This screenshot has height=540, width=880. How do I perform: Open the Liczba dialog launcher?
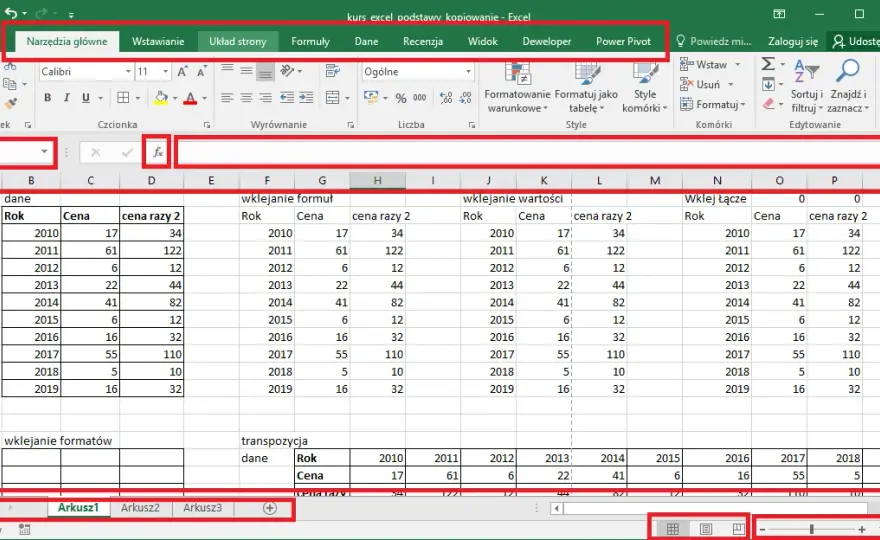tap(471, 125)
